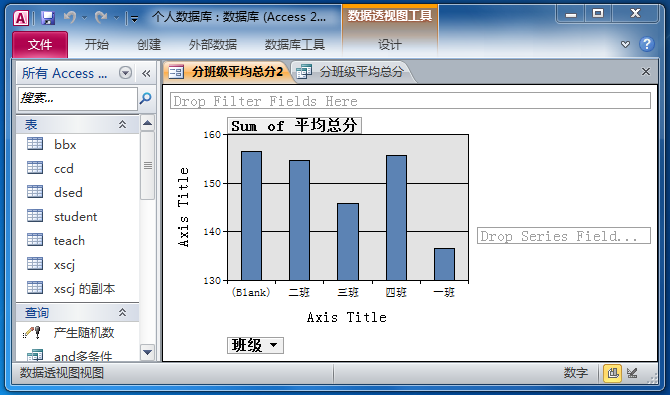Screen dimensions: 670x395
Task: Redo the last action
Action: tap(101, 18)
